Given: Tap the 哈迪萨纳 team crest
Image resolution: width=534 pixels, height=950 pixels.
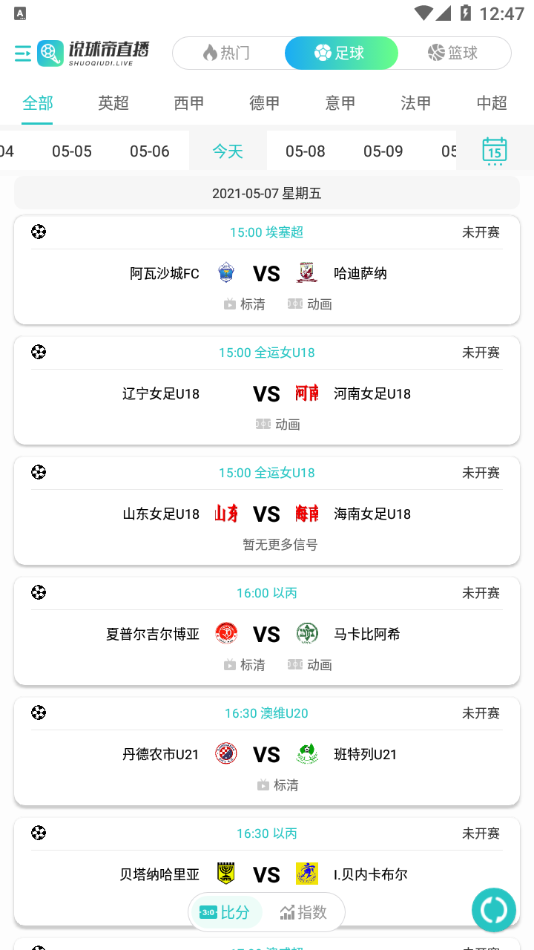Looking at the screenshot, I should (x=307, y=273).
